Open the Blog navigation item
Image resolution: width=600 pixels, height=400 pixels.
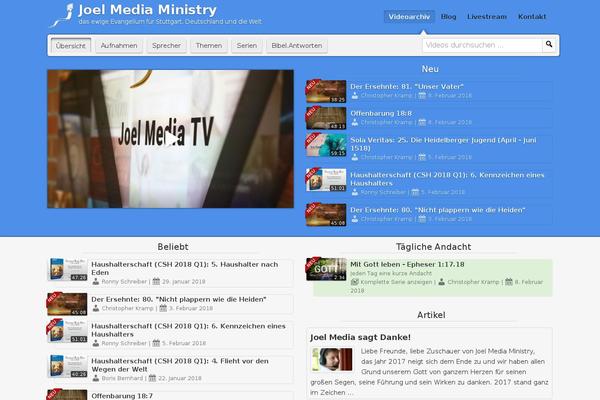[448, 16]
